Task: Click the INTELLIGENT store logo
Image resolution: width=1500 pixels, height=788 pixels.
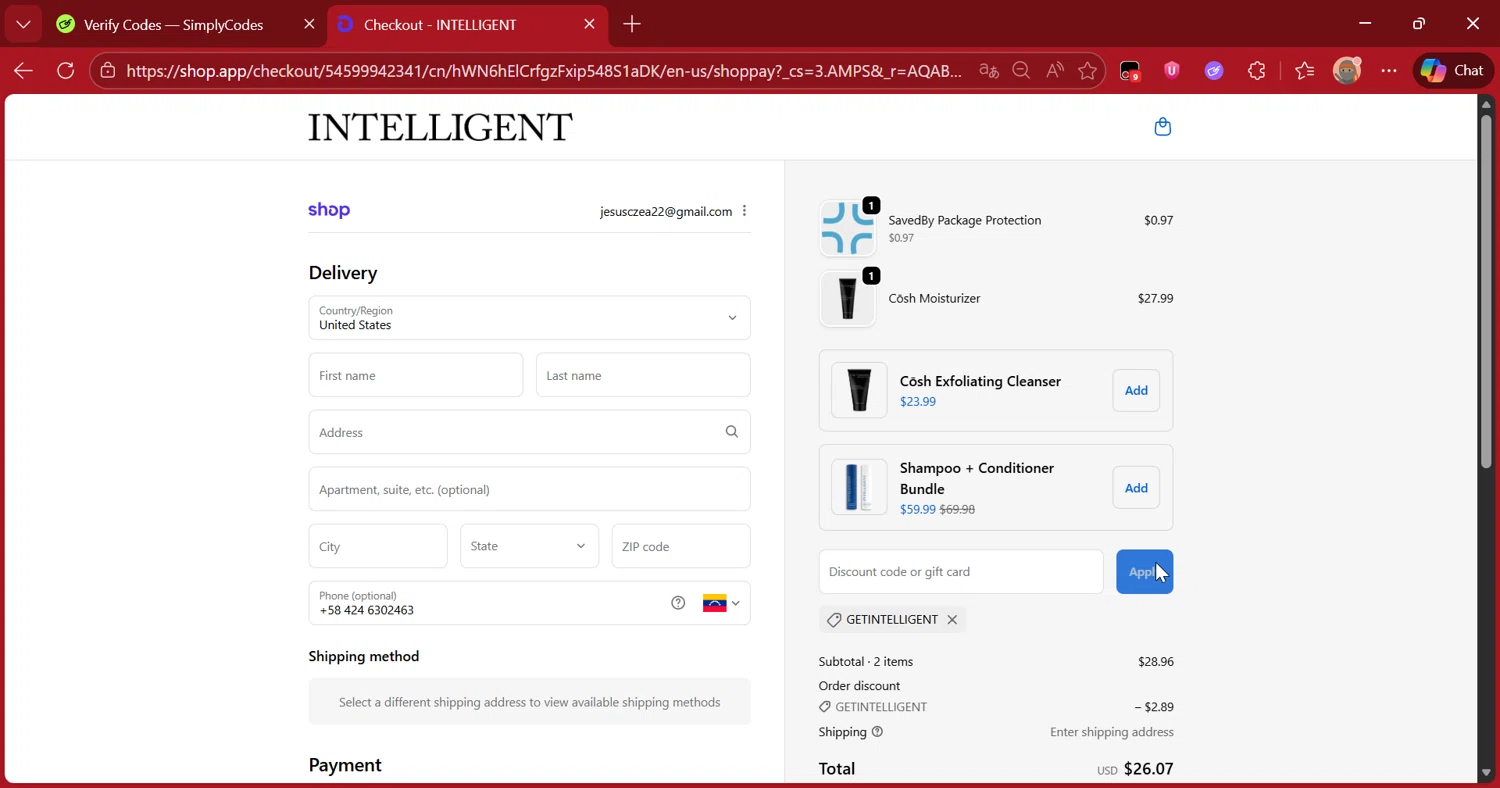Action: (x=440, y=127)
